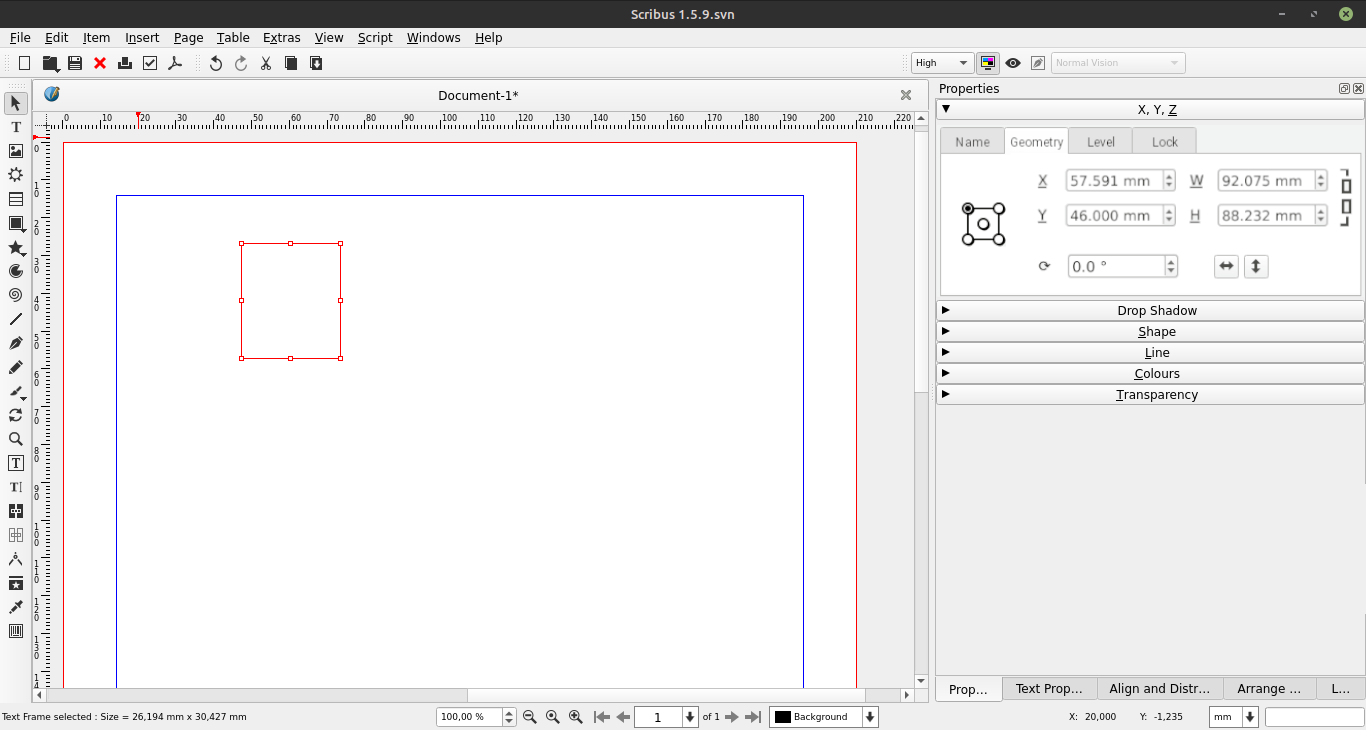The width and height of the screenshot is (1366, 730).
Task: Switch to the Level tab
Action: click(1100, 142)
